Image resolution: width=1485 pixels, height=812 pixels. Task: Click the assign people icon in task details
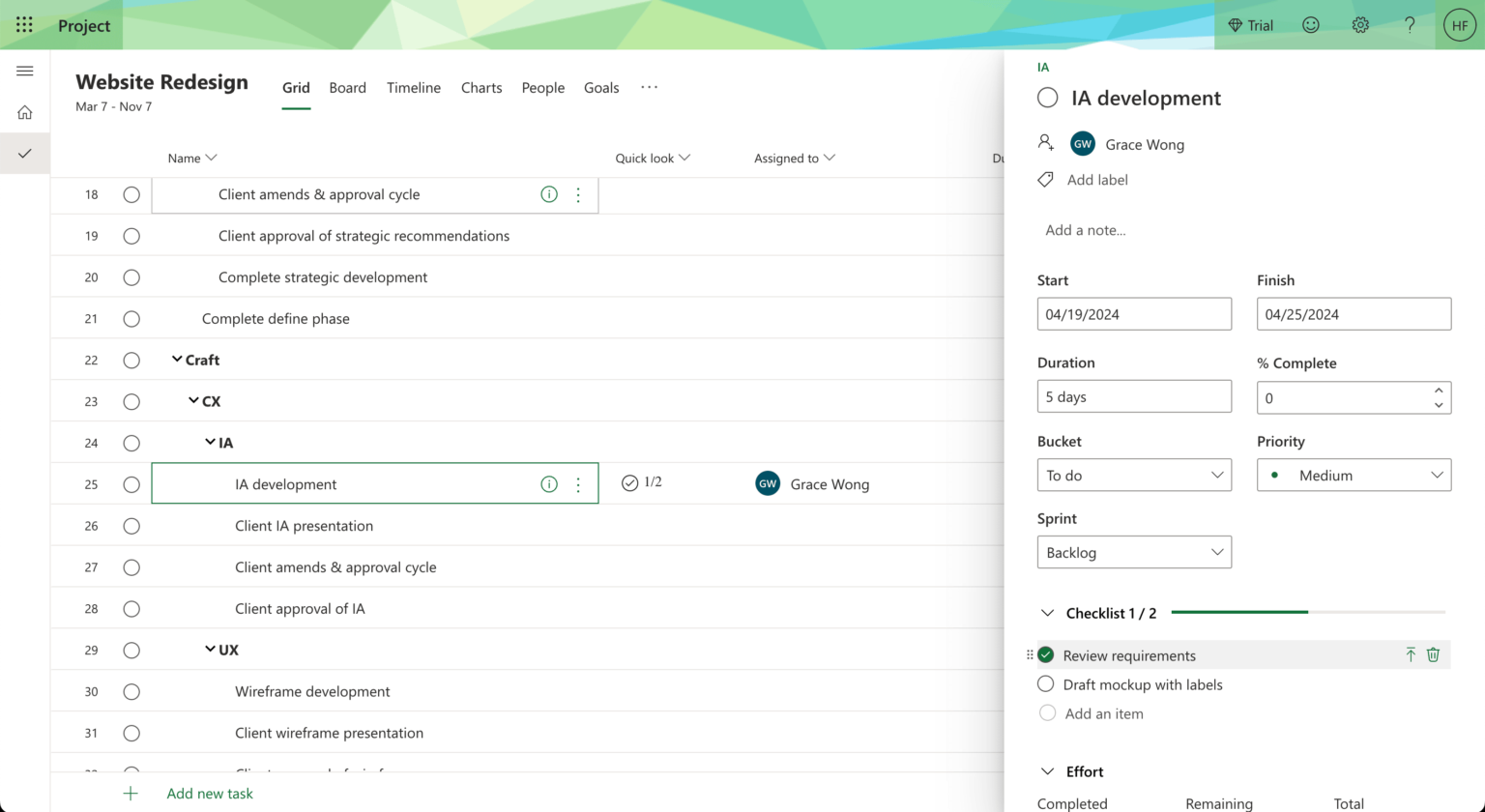pos(1046,143)
